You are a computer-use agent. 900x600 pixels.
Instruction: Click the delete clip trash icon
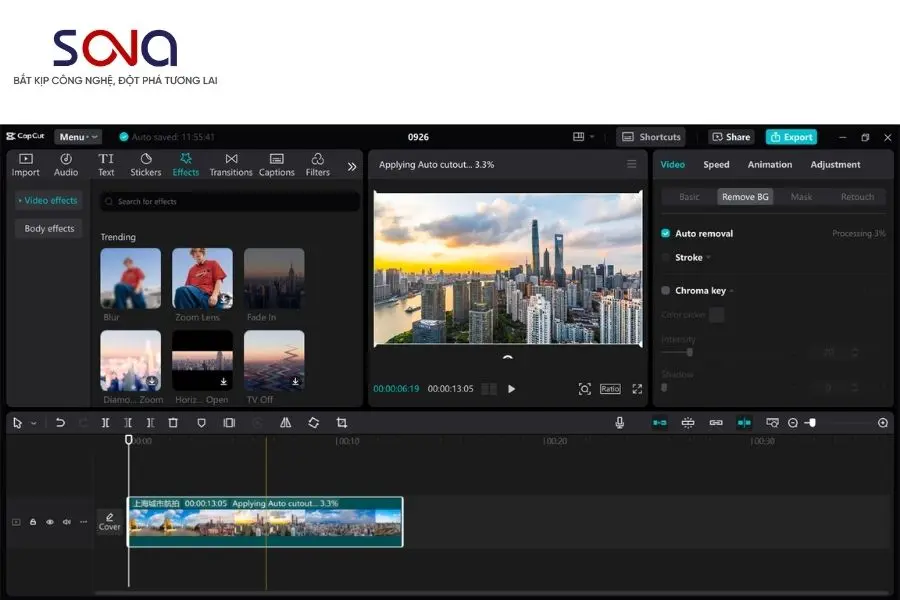pos(173,423)
